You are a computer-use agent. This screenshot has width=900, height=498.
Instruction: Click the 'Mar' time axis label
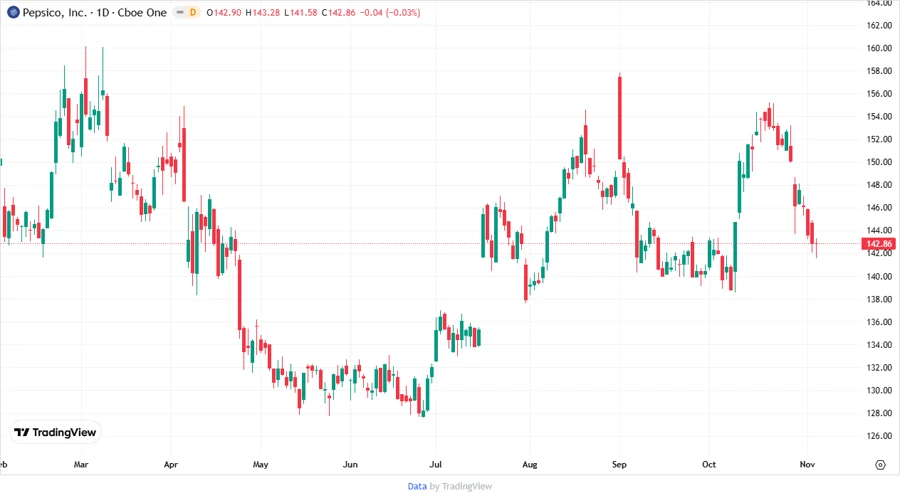pos(81,465)
